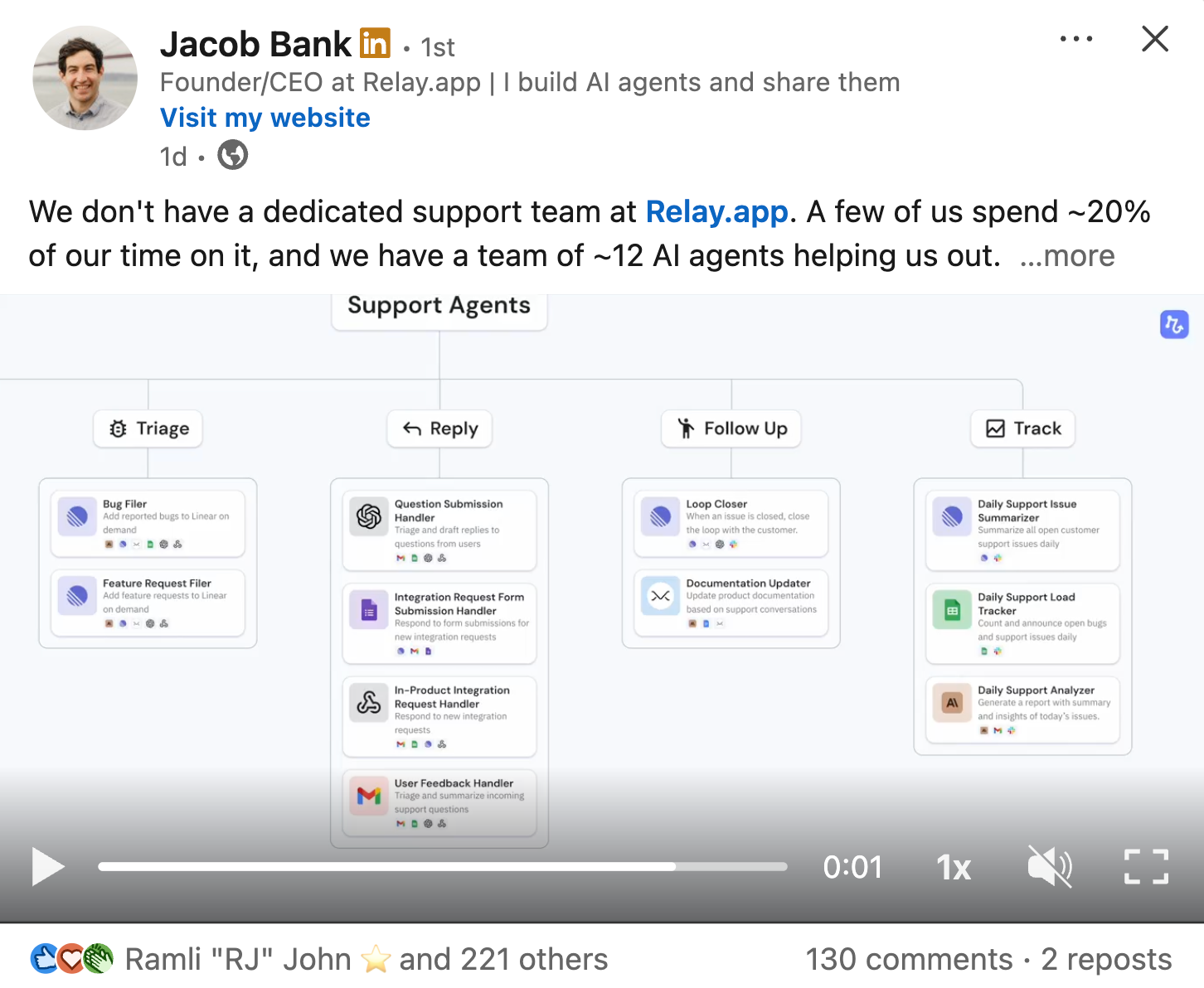The height and width of the screenshot is (988, 1204).
Task: Click the 1st connection degree label
Action: point(438,47)
